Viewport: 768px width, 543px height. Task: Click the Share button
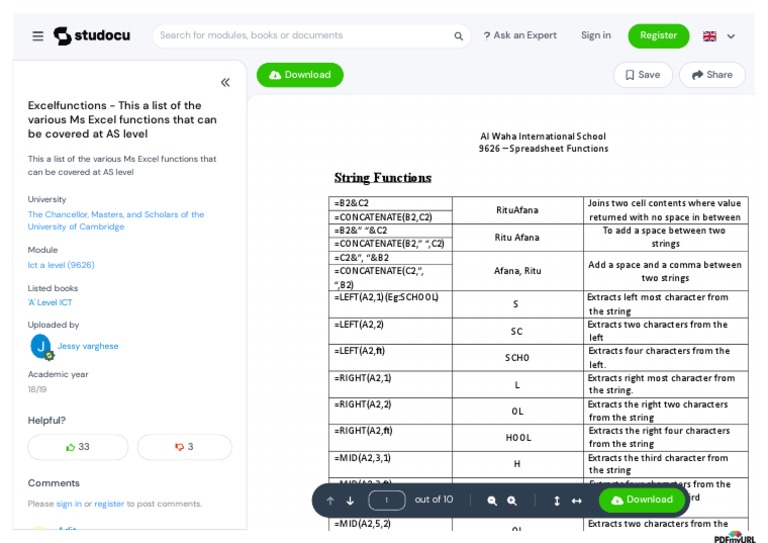(712, 75)
